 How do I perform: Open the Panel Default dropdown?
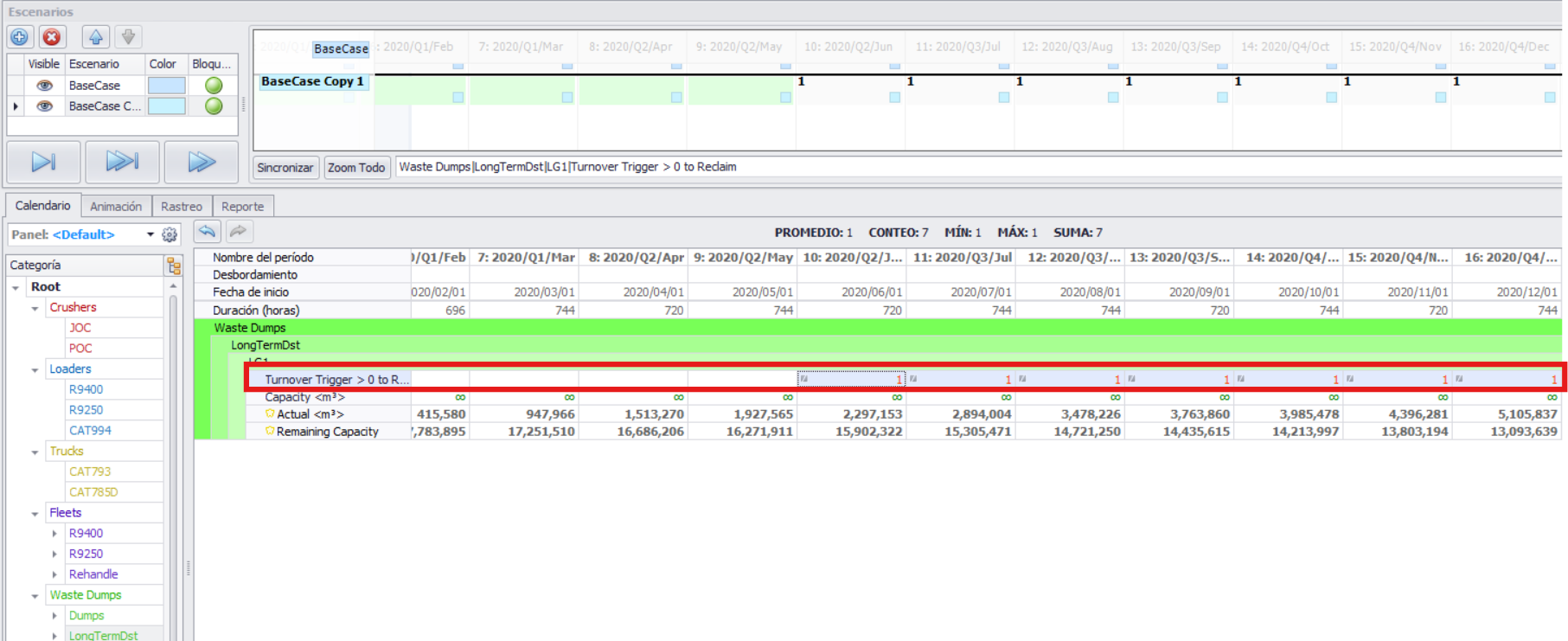click(150, 234)
